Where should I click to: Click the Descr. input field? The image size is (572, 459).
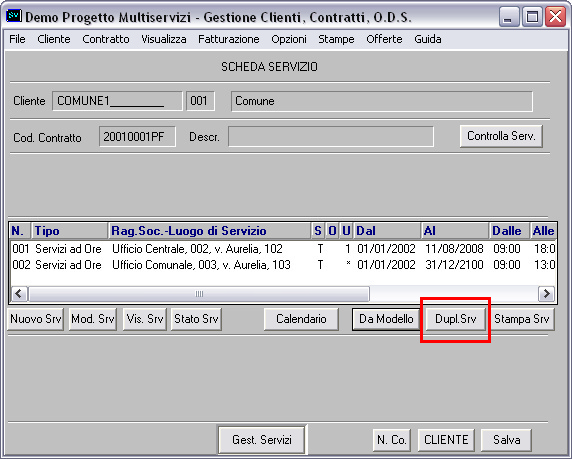[331, 137]
